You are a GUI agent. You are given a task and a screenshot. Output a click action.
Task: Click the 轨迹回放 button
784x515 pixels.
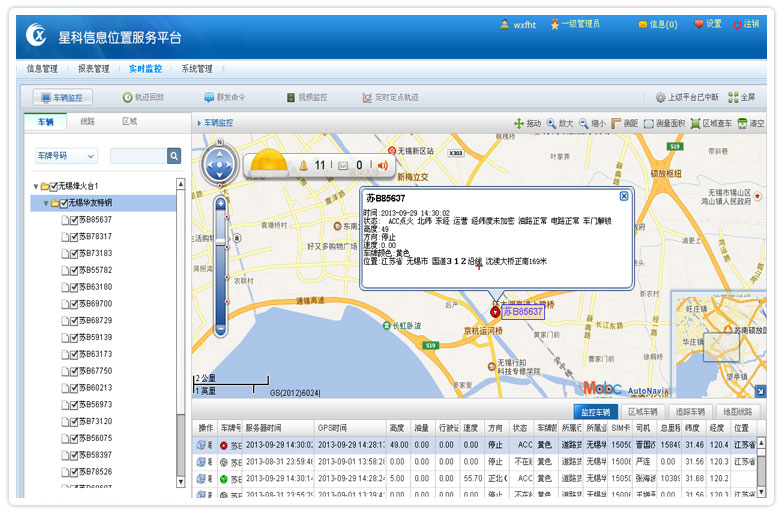142,97
